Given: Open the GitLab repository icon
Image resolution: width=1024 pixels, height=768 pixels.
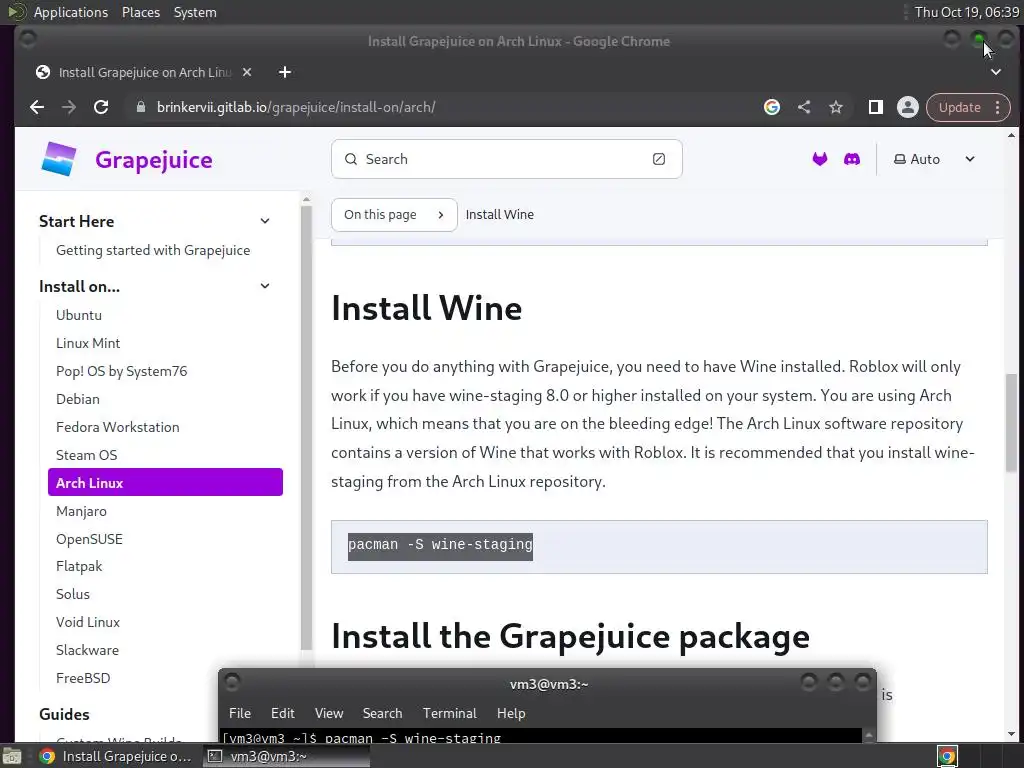Looking at the screenshot, I should 820,159.
